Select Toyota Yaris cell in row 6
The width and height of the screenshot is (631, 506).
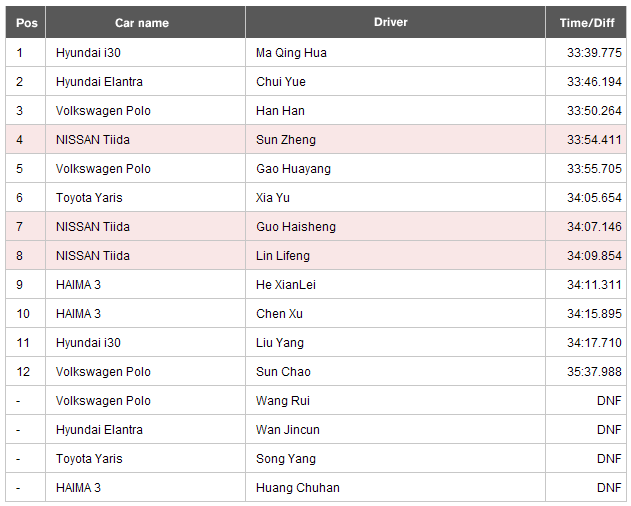coord(145,198)
